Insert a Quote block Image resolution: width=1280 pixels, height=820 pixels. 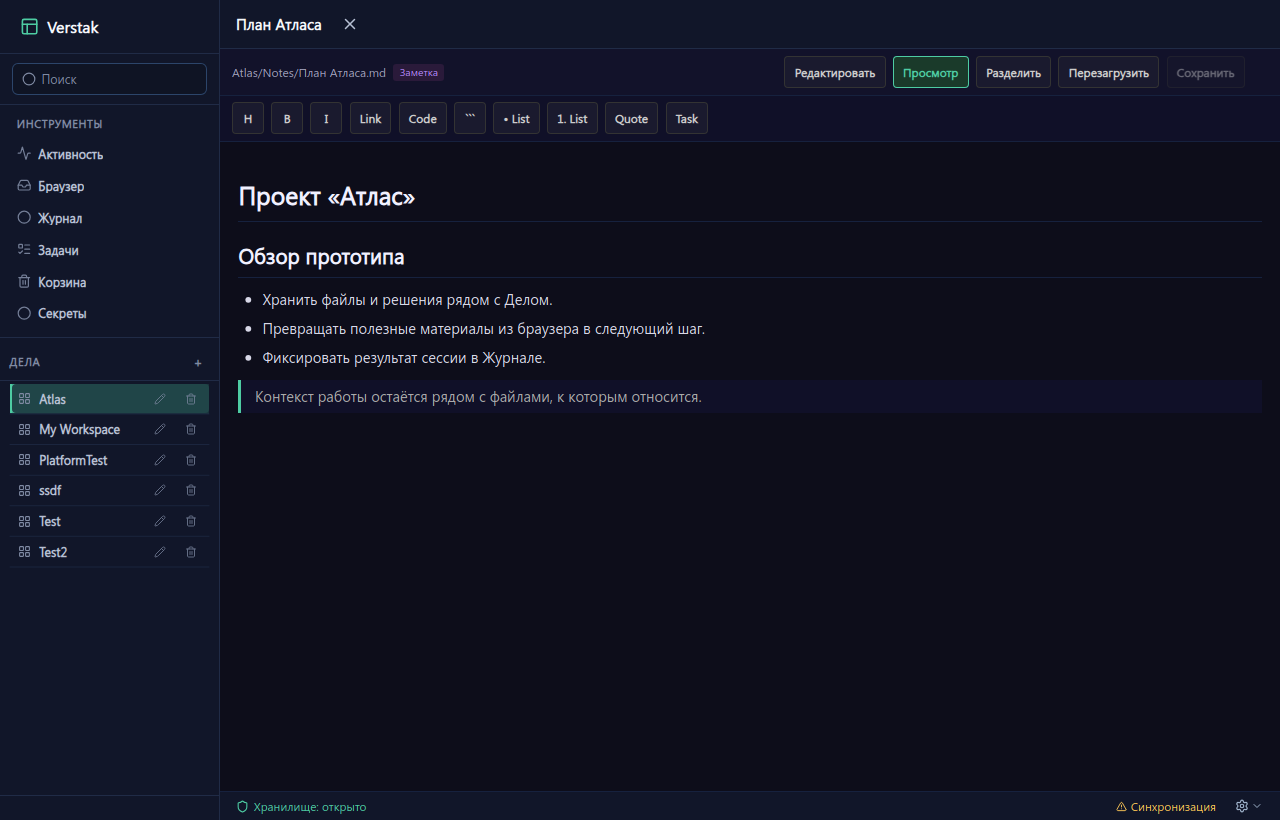click(631, 118)
